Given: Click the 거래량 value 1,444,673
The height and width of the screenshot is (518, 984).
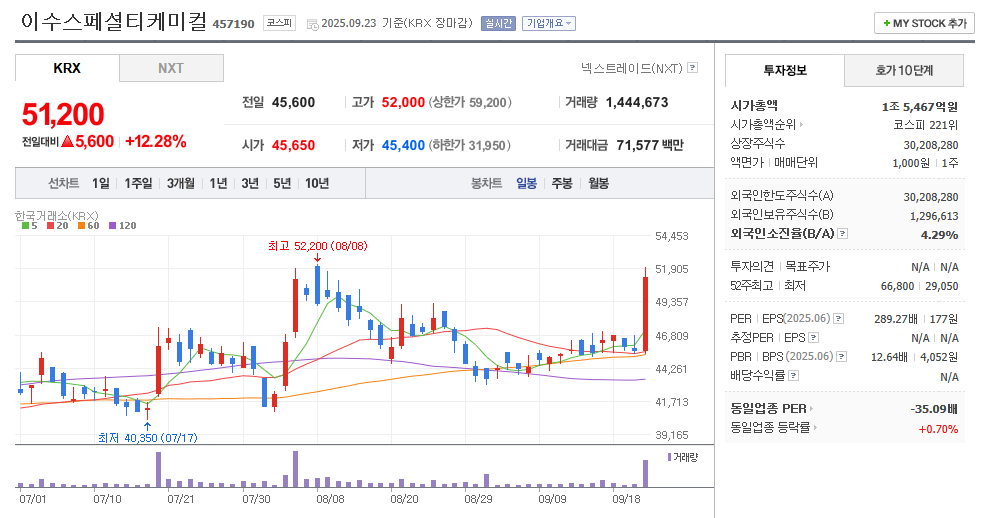Looking at the screenshot, I should [x=637, y=102].
